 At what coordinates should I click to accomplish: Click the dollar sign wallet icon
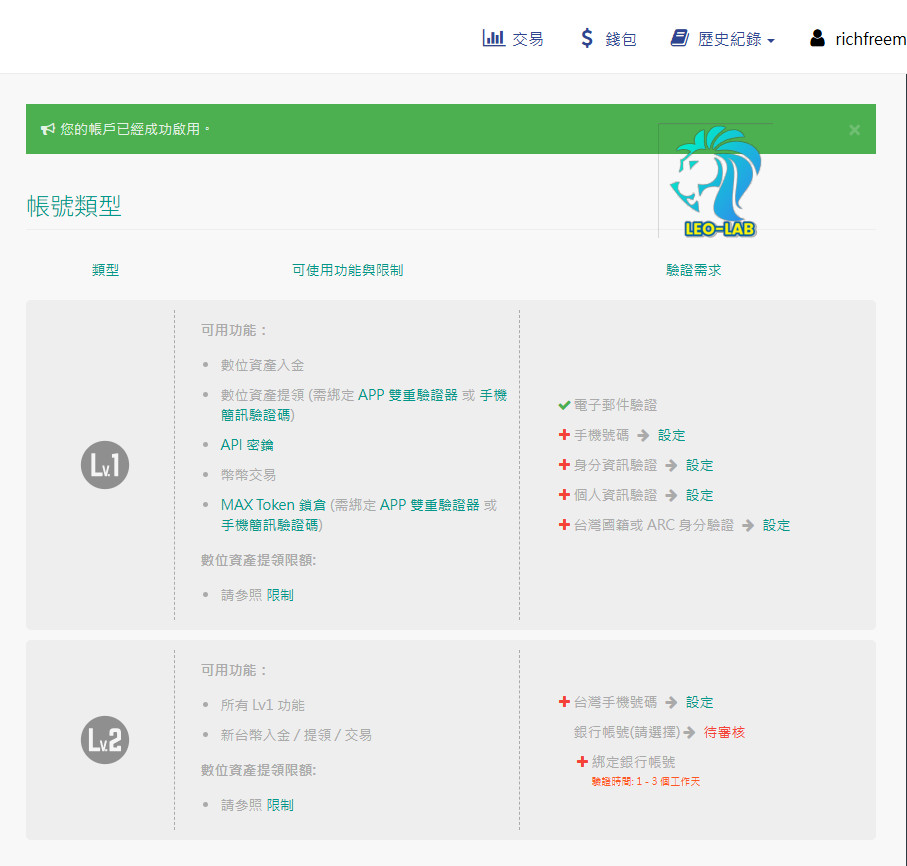click(587, 37)
